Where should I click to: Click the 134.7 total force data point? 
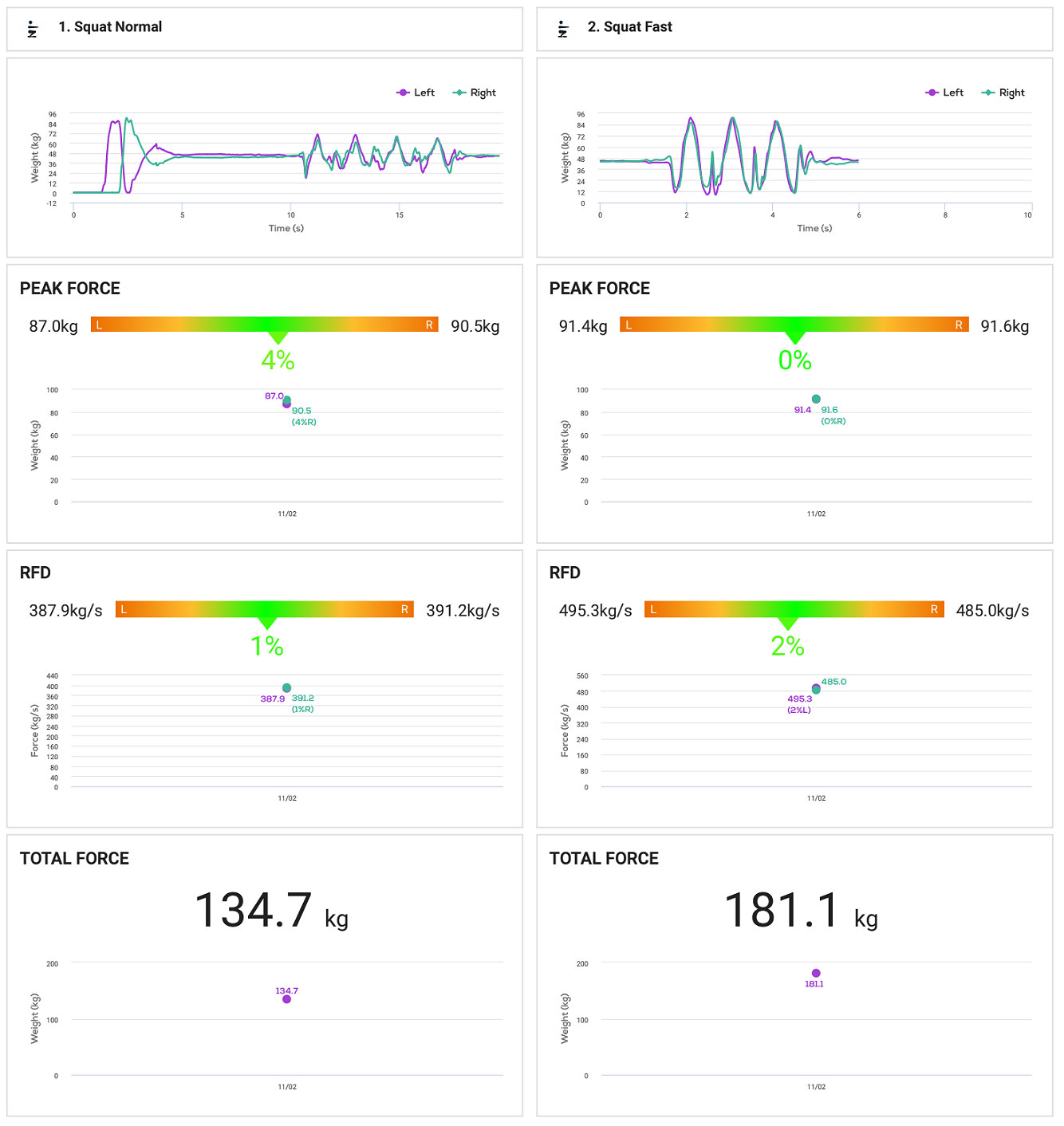(286, 999)
